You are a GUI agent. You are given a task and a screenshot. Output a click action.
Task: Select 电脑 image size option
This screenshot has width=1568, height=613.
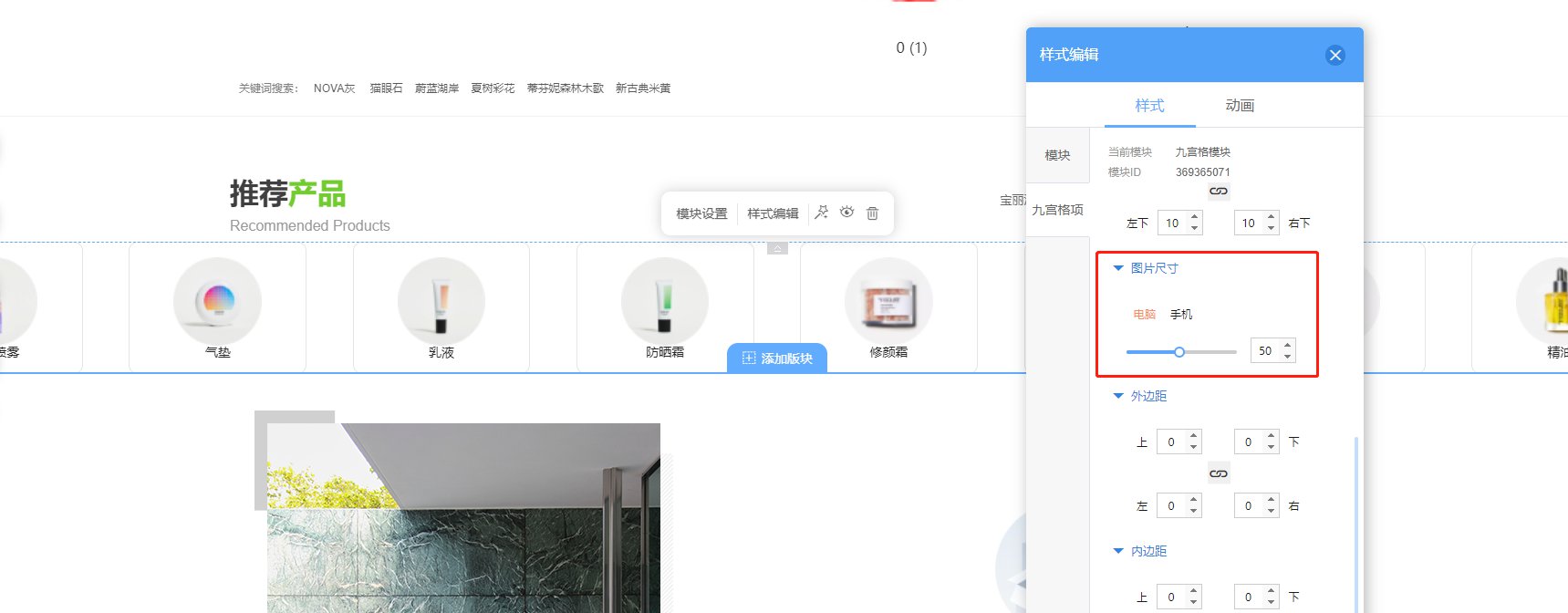click(1145, 314)
